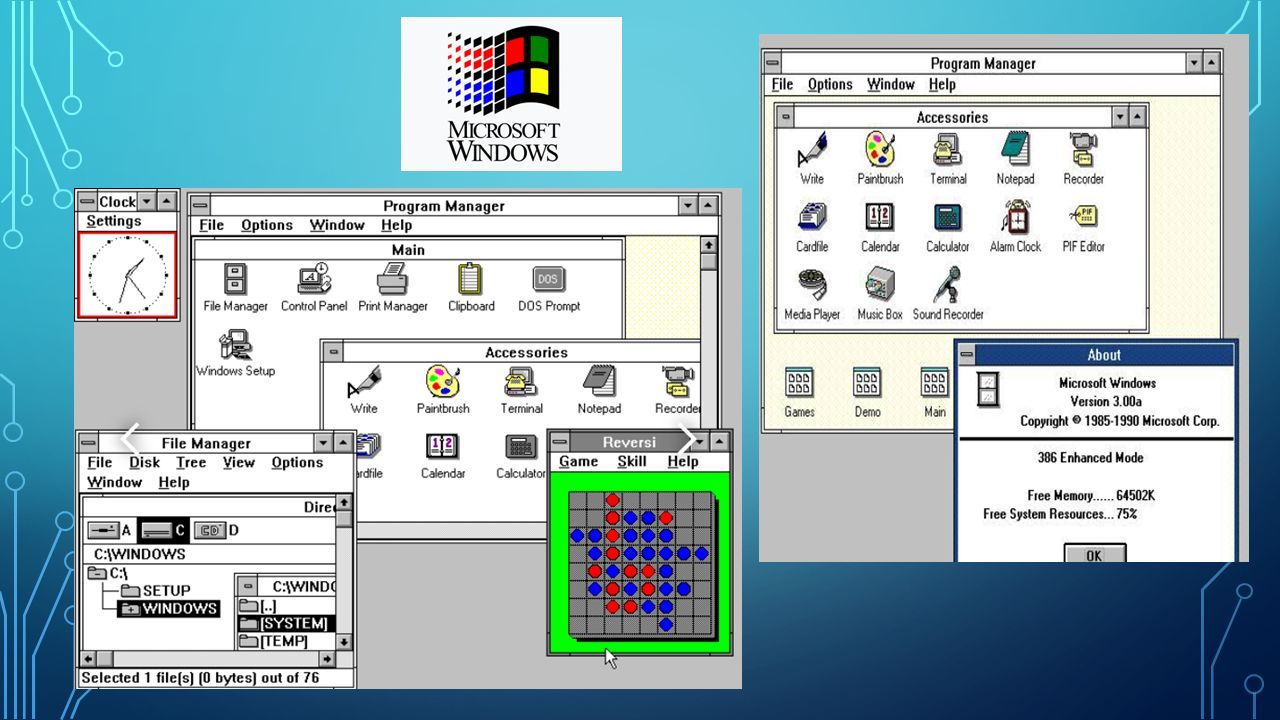Launch the Music Box icon
Image resolution: width=1280 pixels, height=720 pixels.
click(880, 294)
